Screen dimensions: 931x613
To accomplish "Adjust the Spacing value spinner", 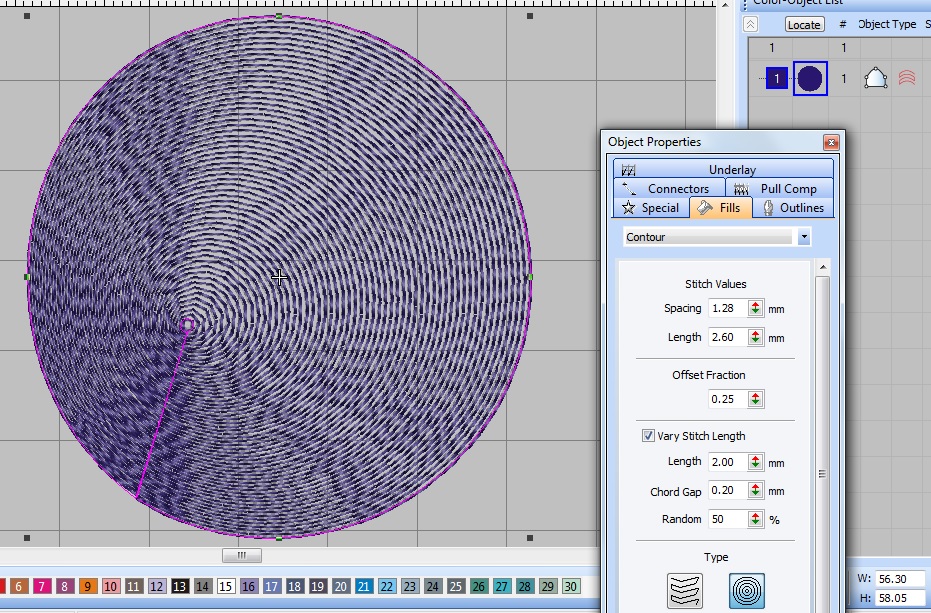I will click(x=755, y=309).
